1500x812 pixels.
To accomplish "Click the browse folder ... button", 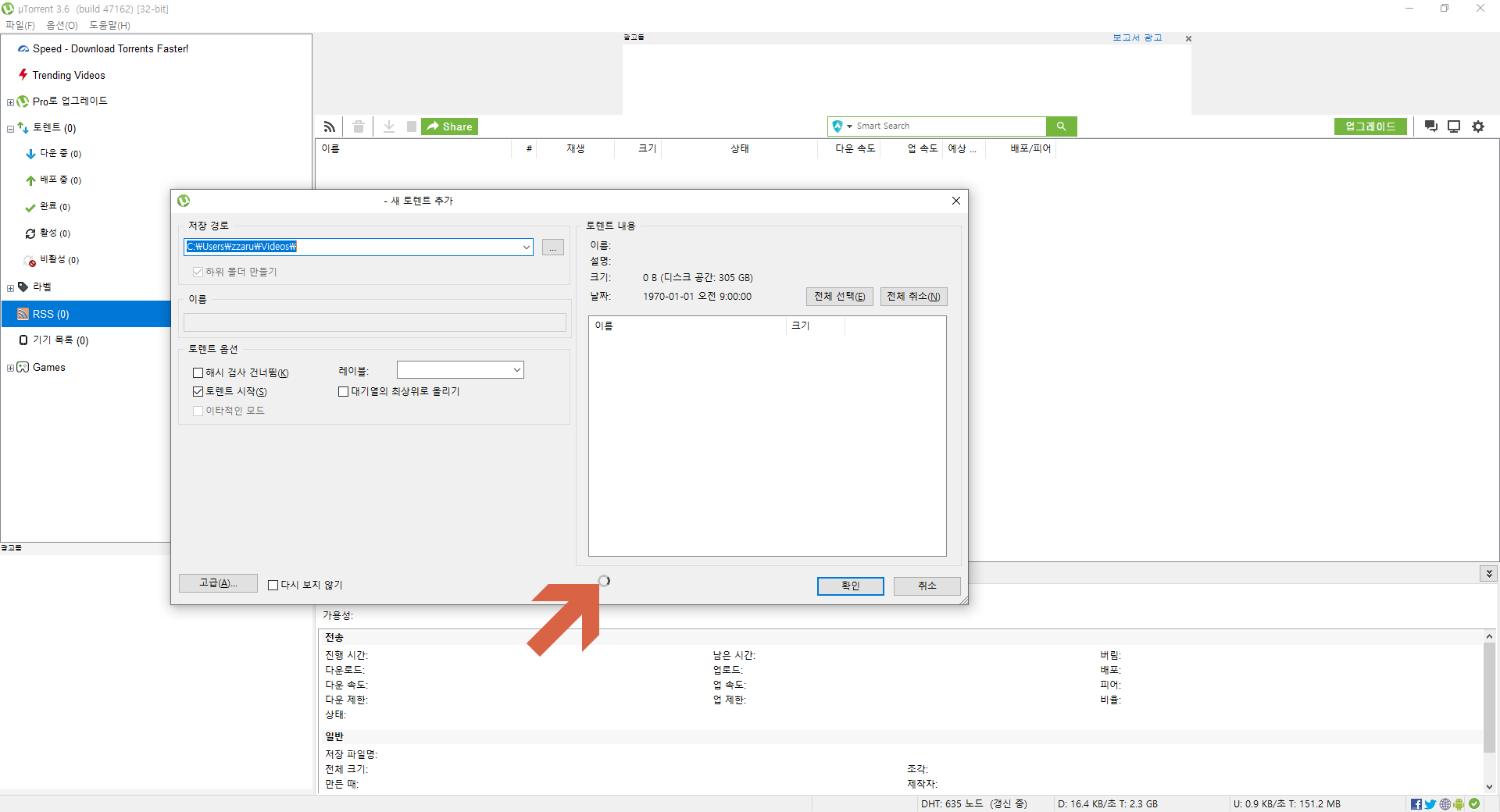I will (553, 247).
